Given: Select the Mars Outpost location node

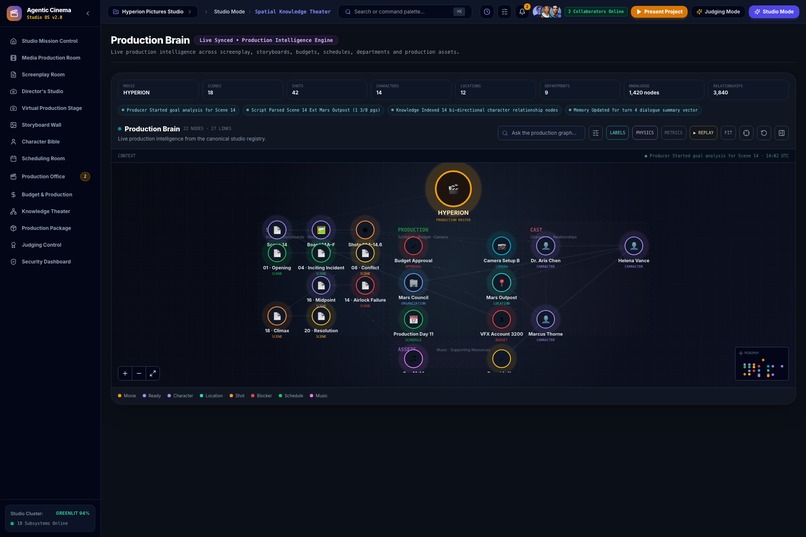Looking at the screenshot, I should point(501,283).
